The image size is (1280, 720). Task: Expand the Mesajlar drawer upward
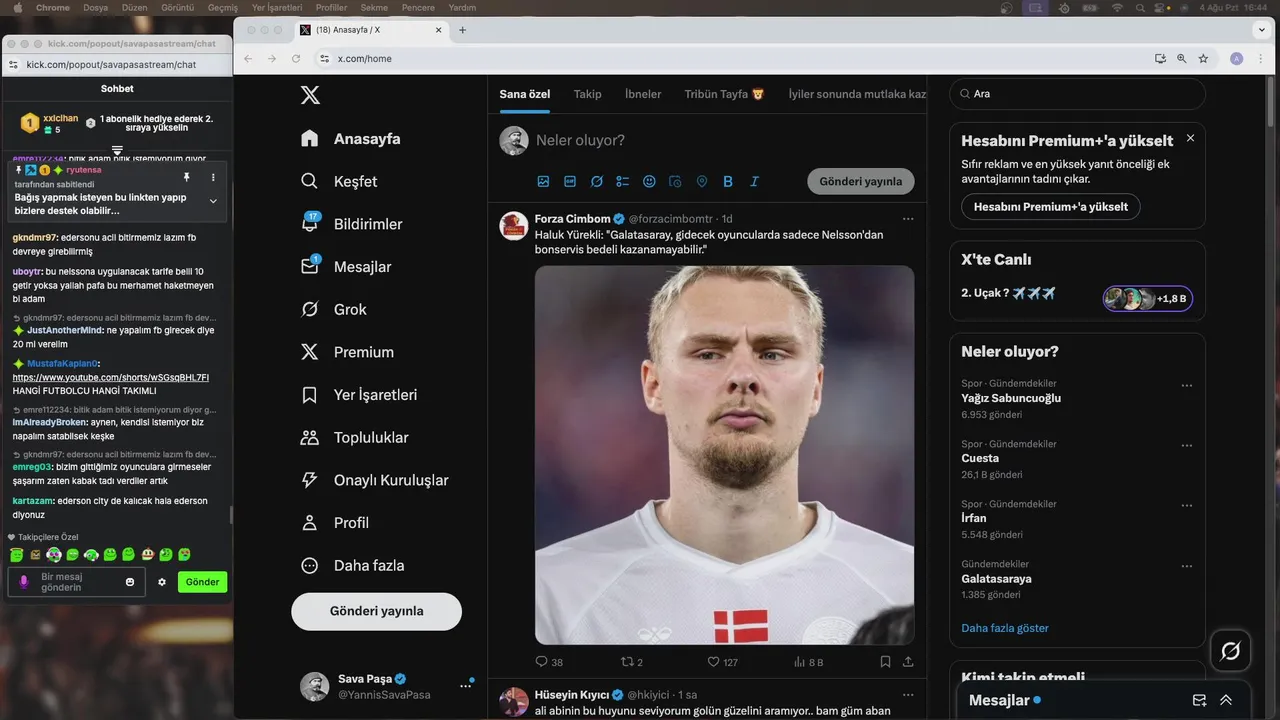pyautogui.click(x=1226, y=700)
